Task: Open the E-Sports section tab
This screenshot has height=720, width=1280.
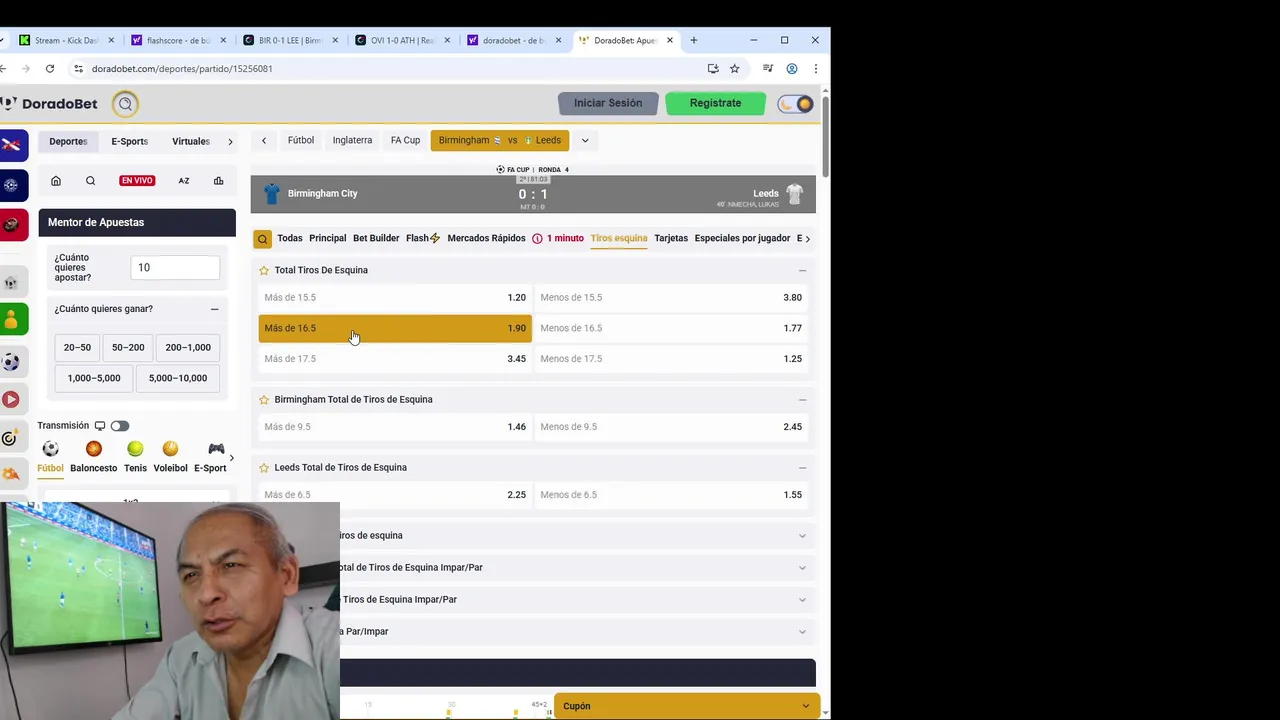Action: click(129, 141)
